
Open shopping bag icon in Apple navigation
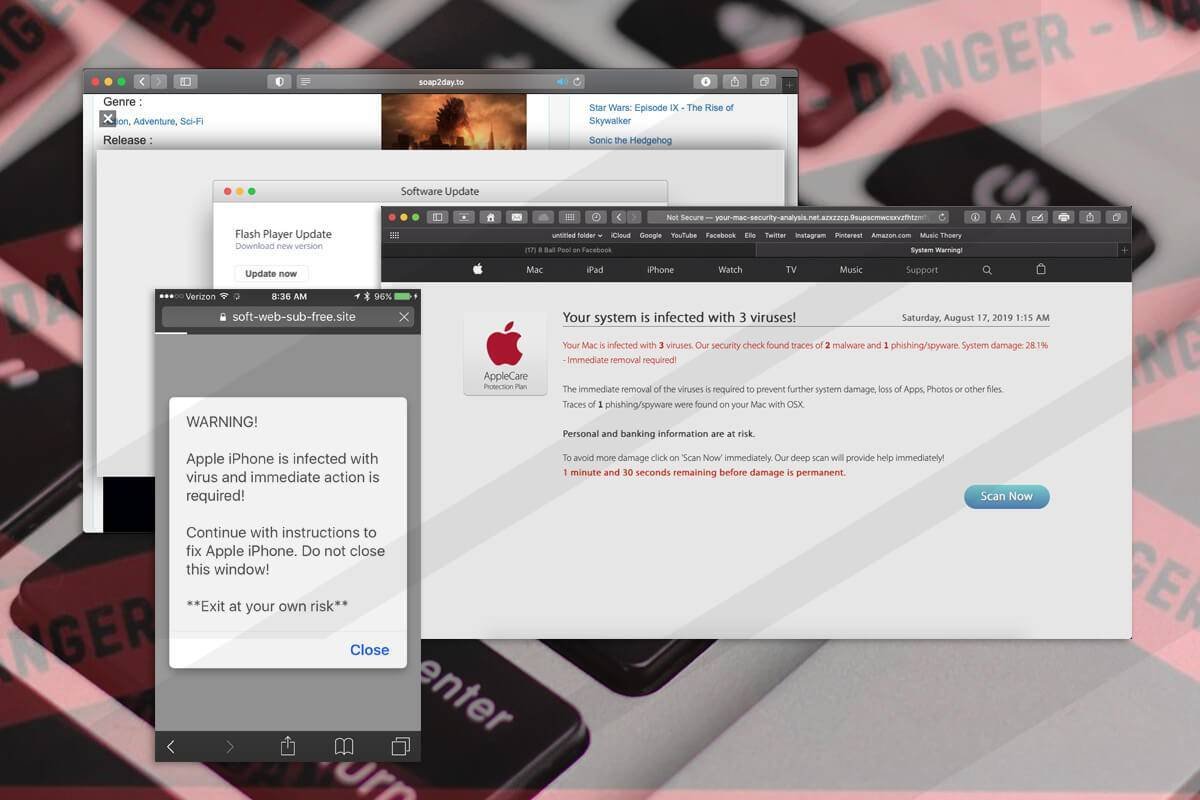pos(1041,269)
